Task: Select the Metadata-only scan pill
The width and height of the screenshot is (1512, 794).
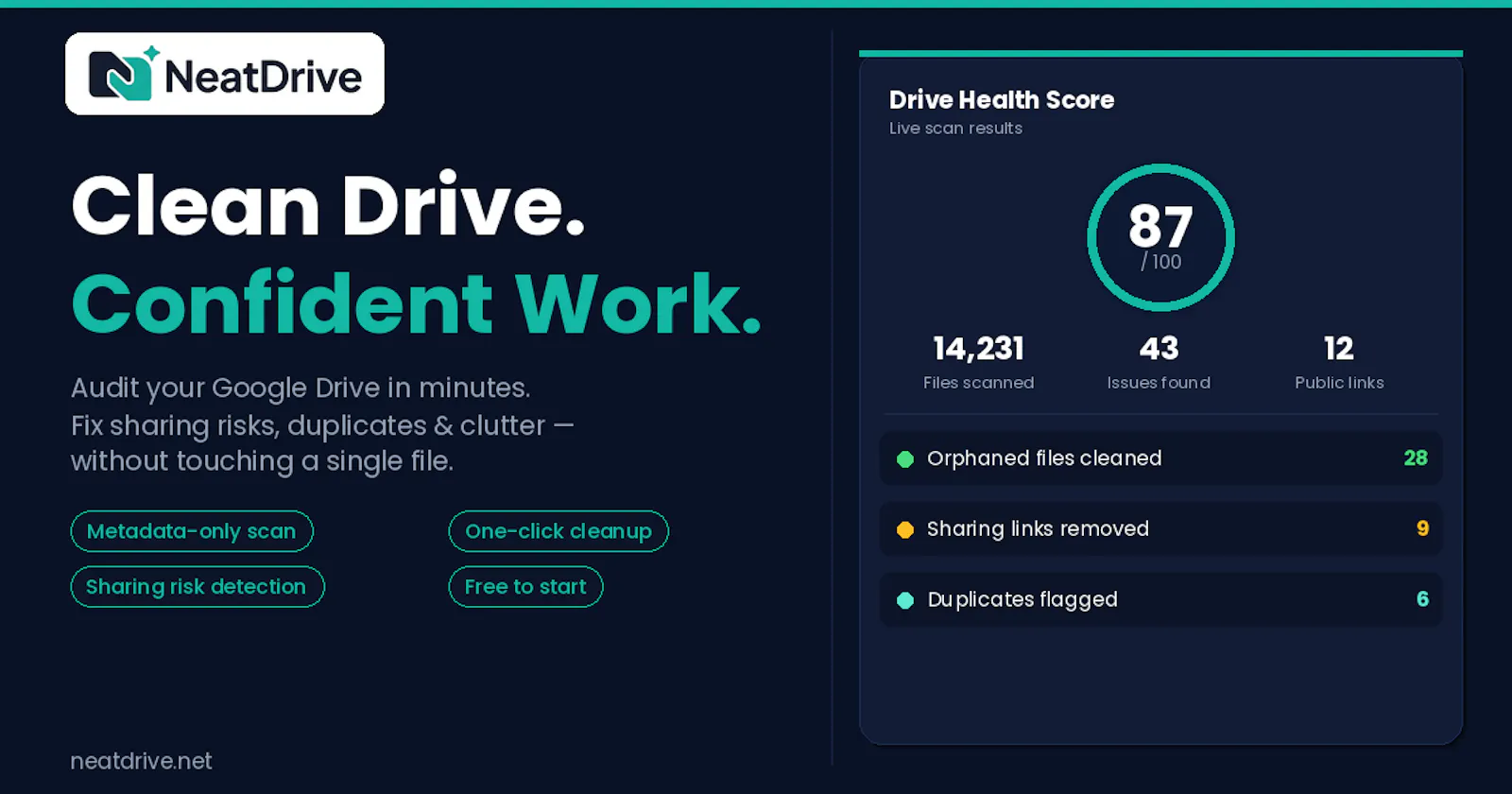Action: click(192, 531)
